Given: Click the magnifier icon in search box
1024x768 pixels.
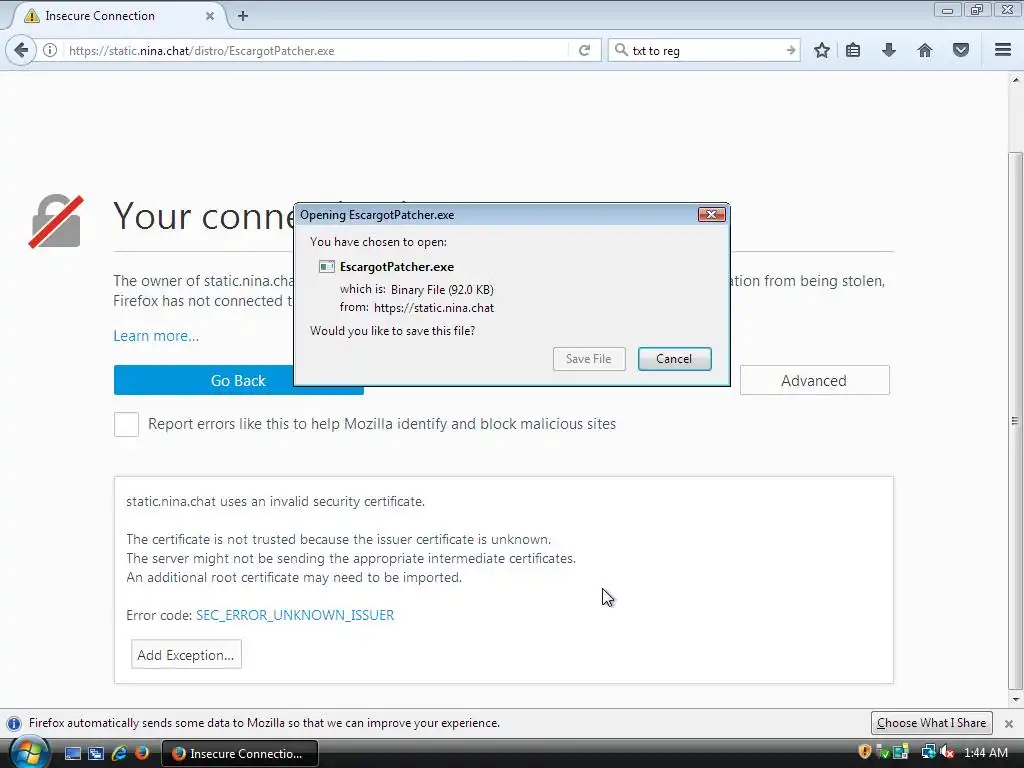Looking at the screenshot, I should [621, 50].
